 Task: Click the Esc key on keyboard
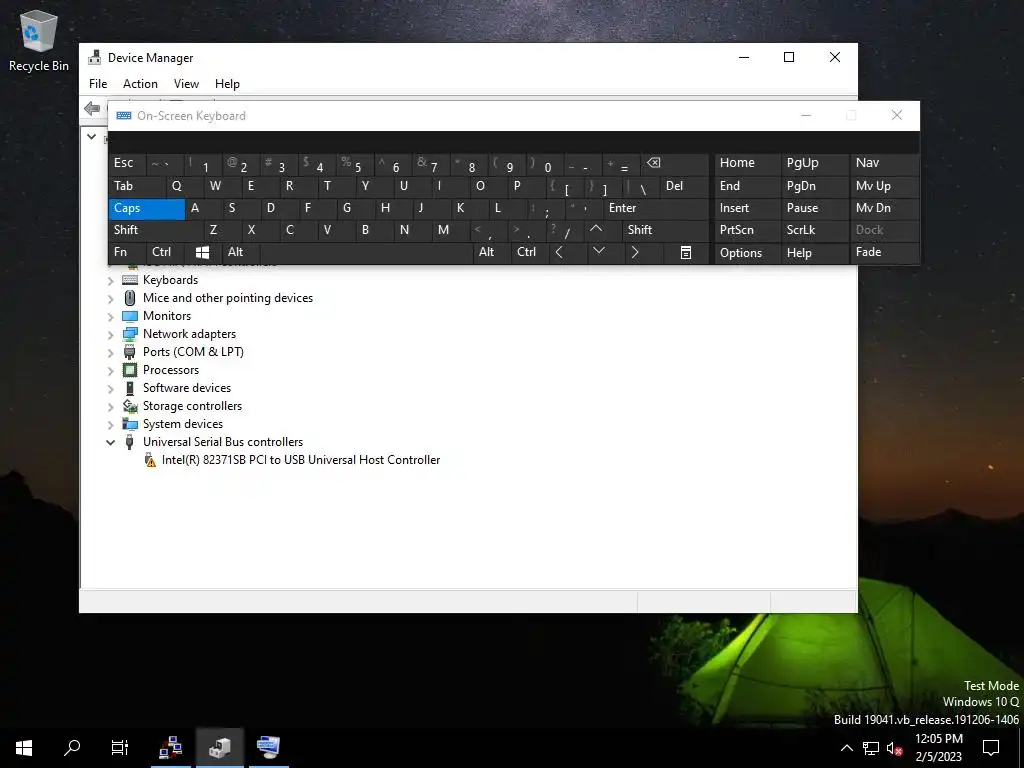[x=127, y=163]
